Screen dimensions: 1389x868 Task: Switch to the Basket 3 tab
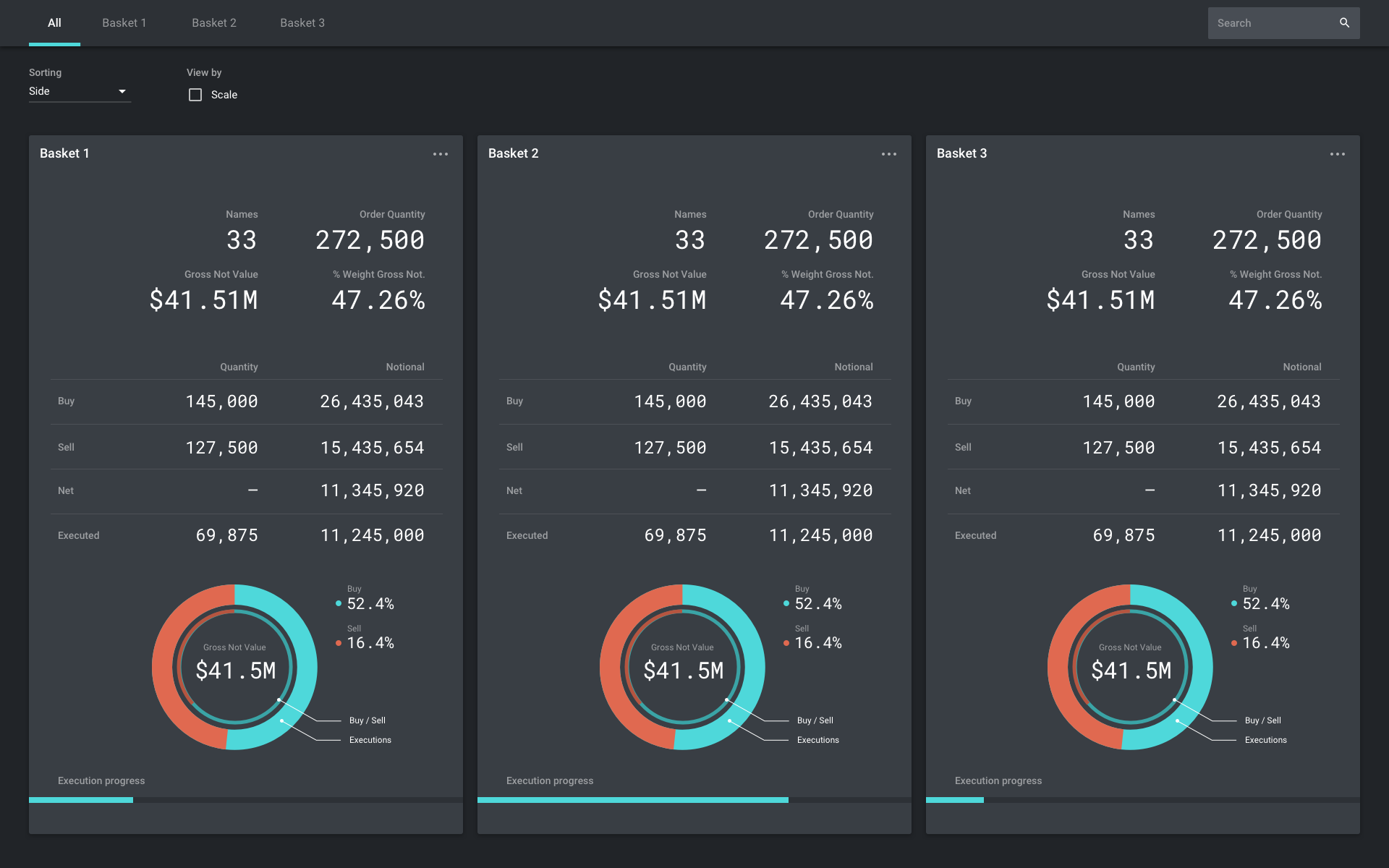pos(302,23)
